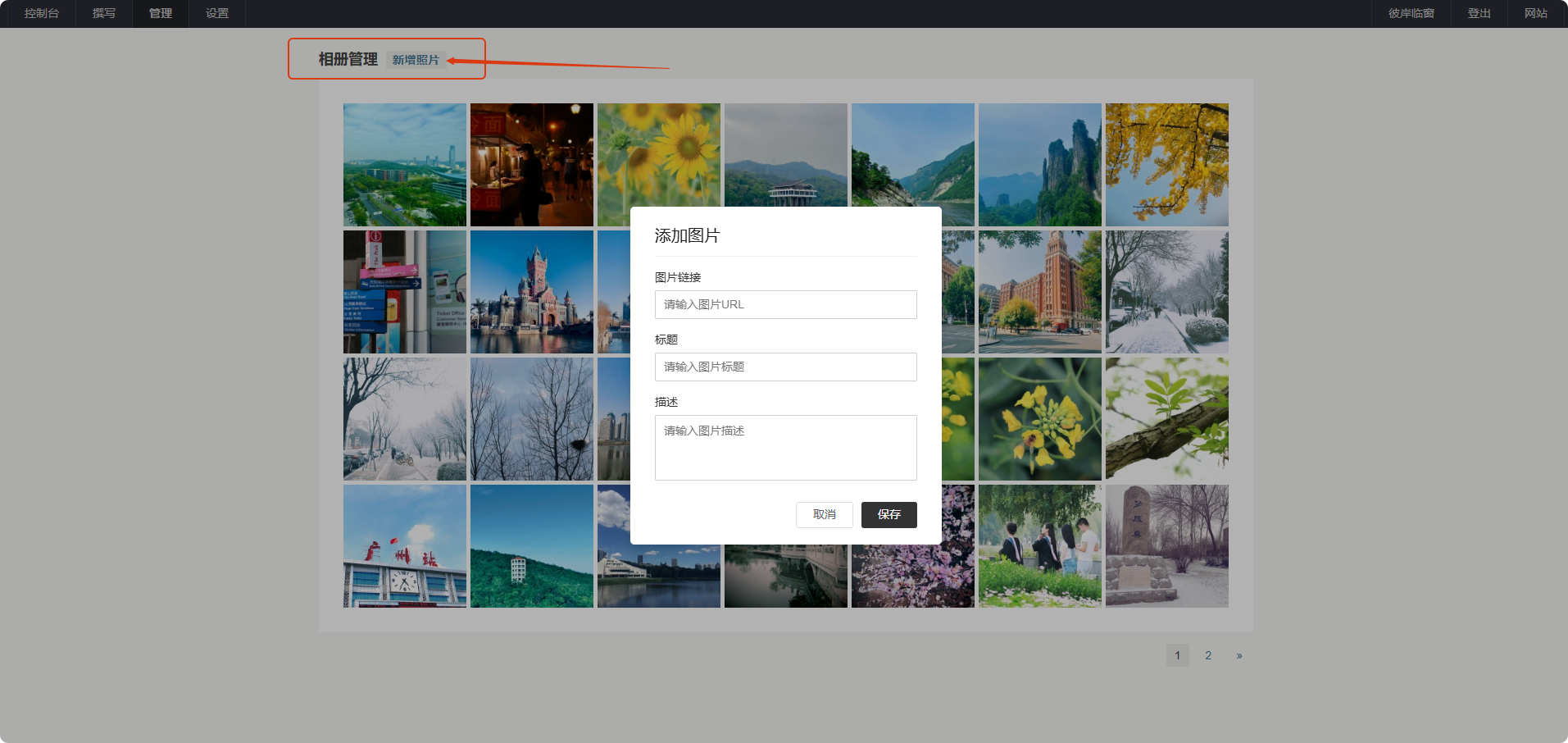Click 登出 to log out
The height and width of the screenshot is (743, 1568).
click(1479, 13)
